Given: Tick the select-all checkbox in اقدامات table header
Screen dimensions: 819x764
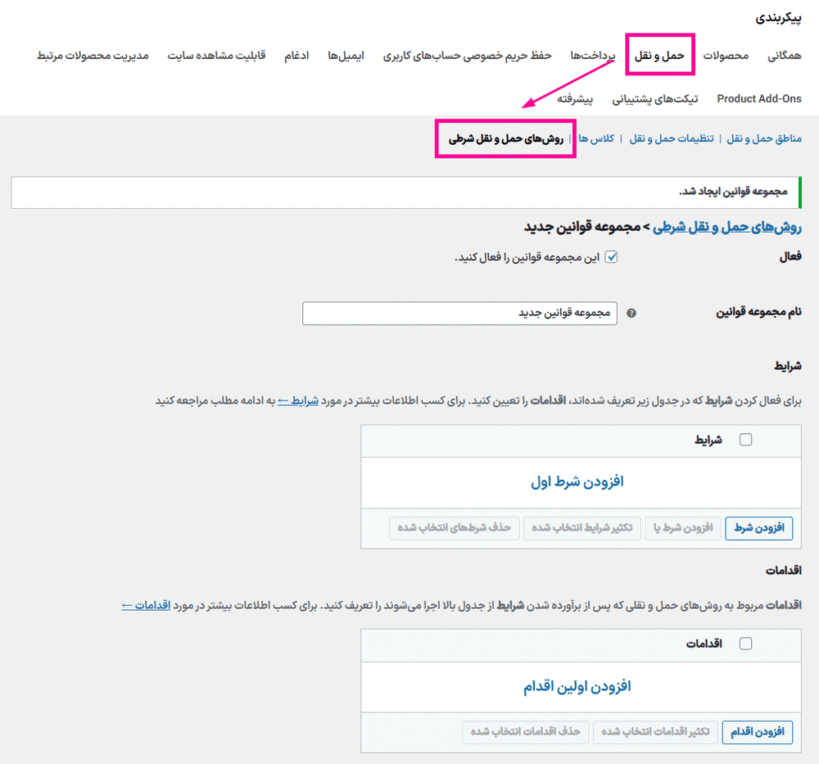Looking at the screenshot, I should (x=745, y=643).
